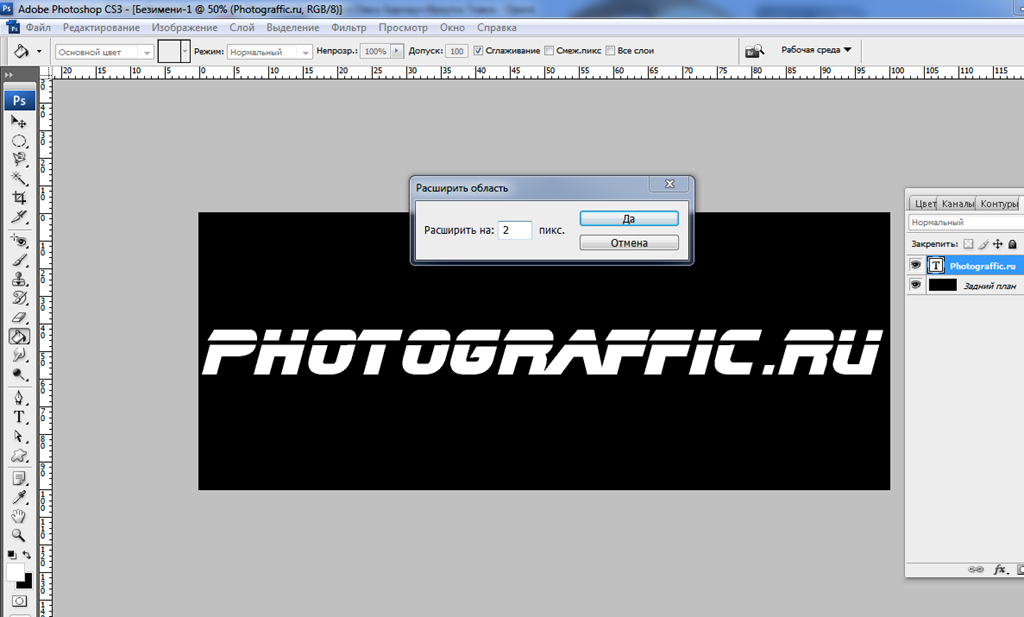Open the Режим blending mode dropdown
The width and height of the screenshot is (1024, 617).
[270, 52]
